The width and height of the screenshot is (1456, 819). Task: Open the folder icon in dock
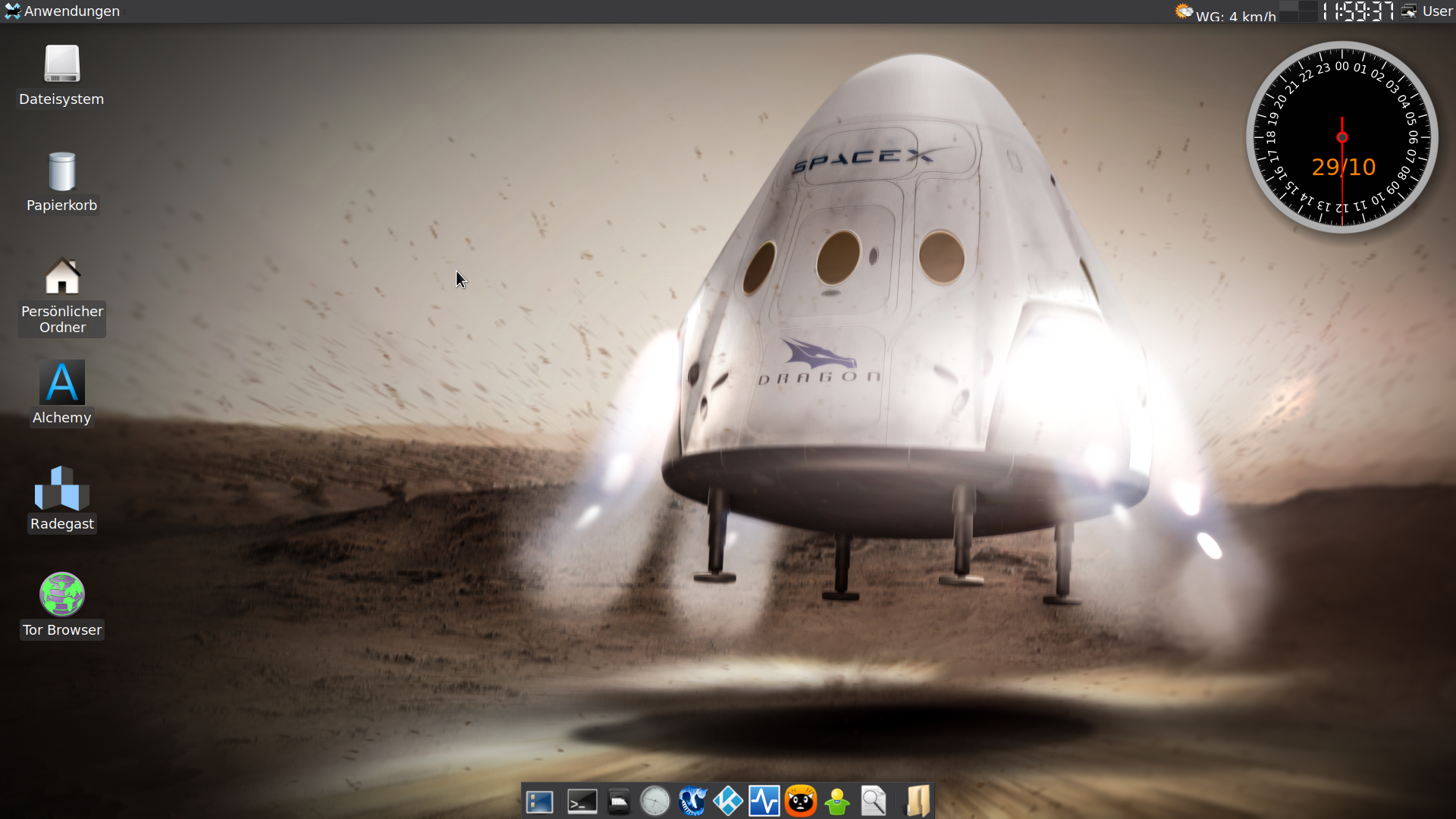[x=918, y=802]
